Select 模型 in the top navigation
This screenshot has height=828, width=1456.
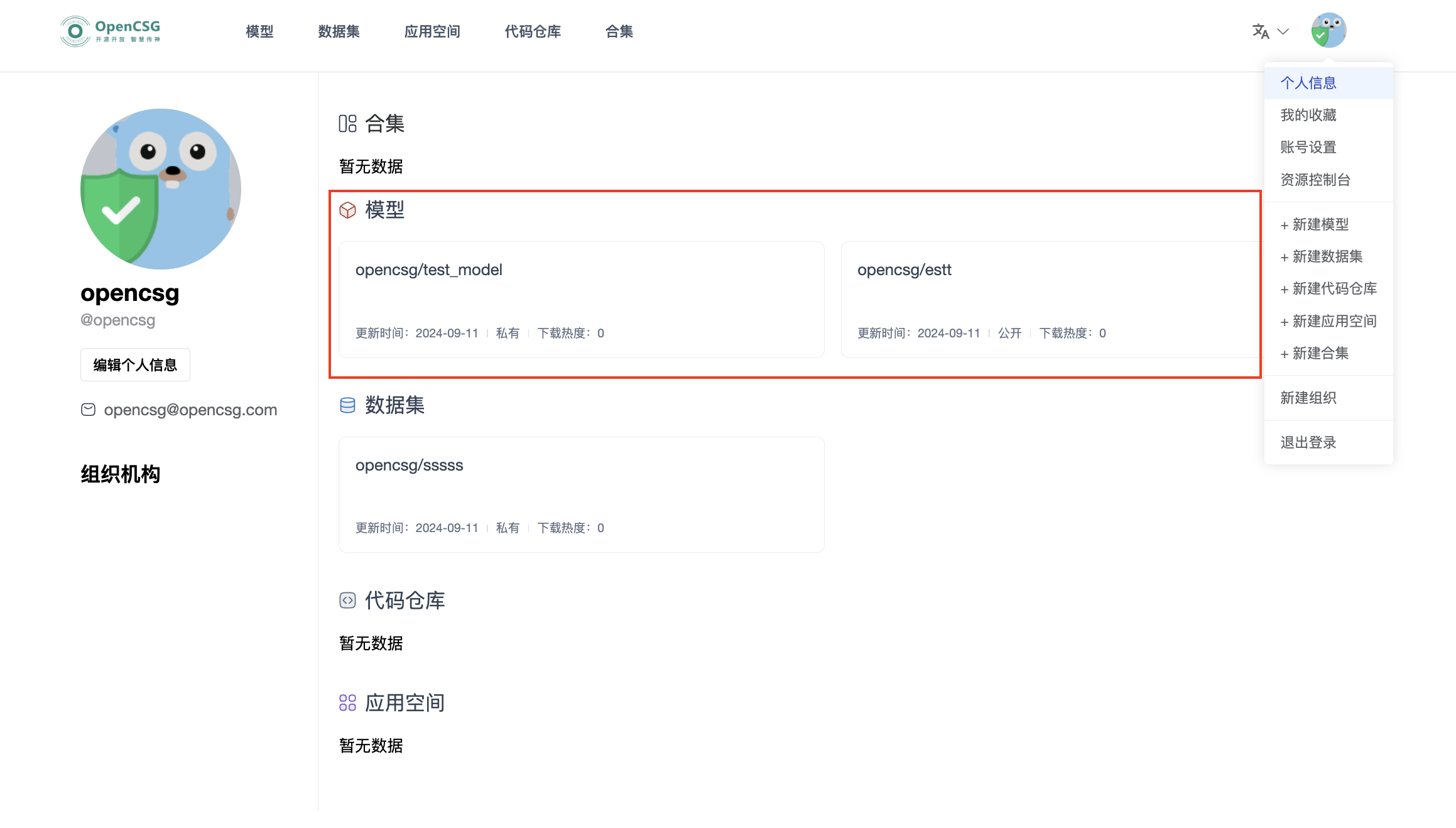click(259, 31)
